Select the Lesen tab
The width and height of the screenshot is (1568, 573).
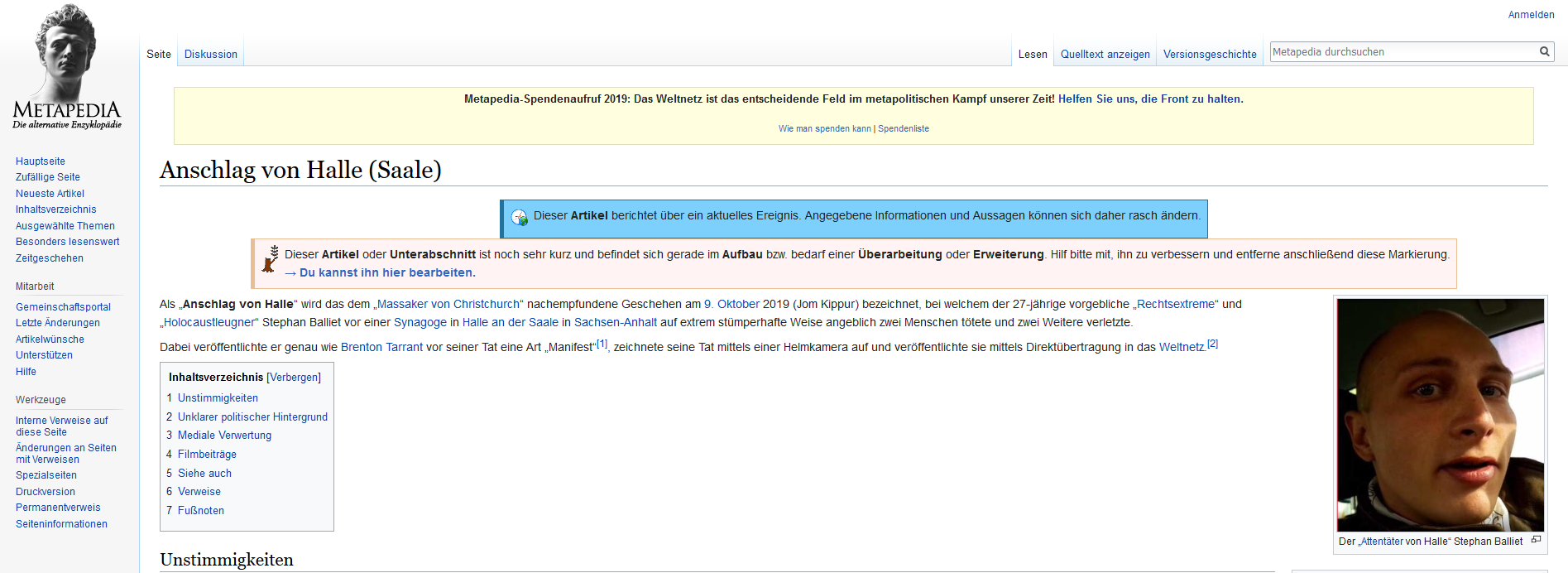(1033, 55)
